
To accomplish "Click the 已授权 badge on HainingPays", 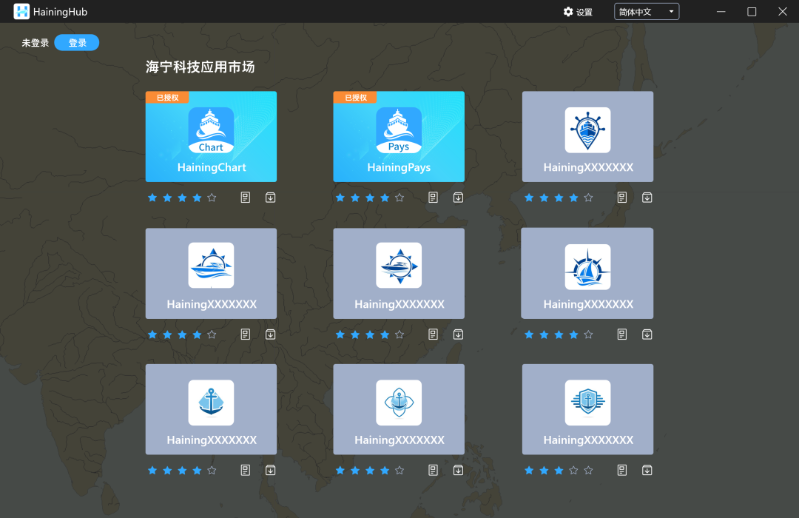I will point(355,97).
